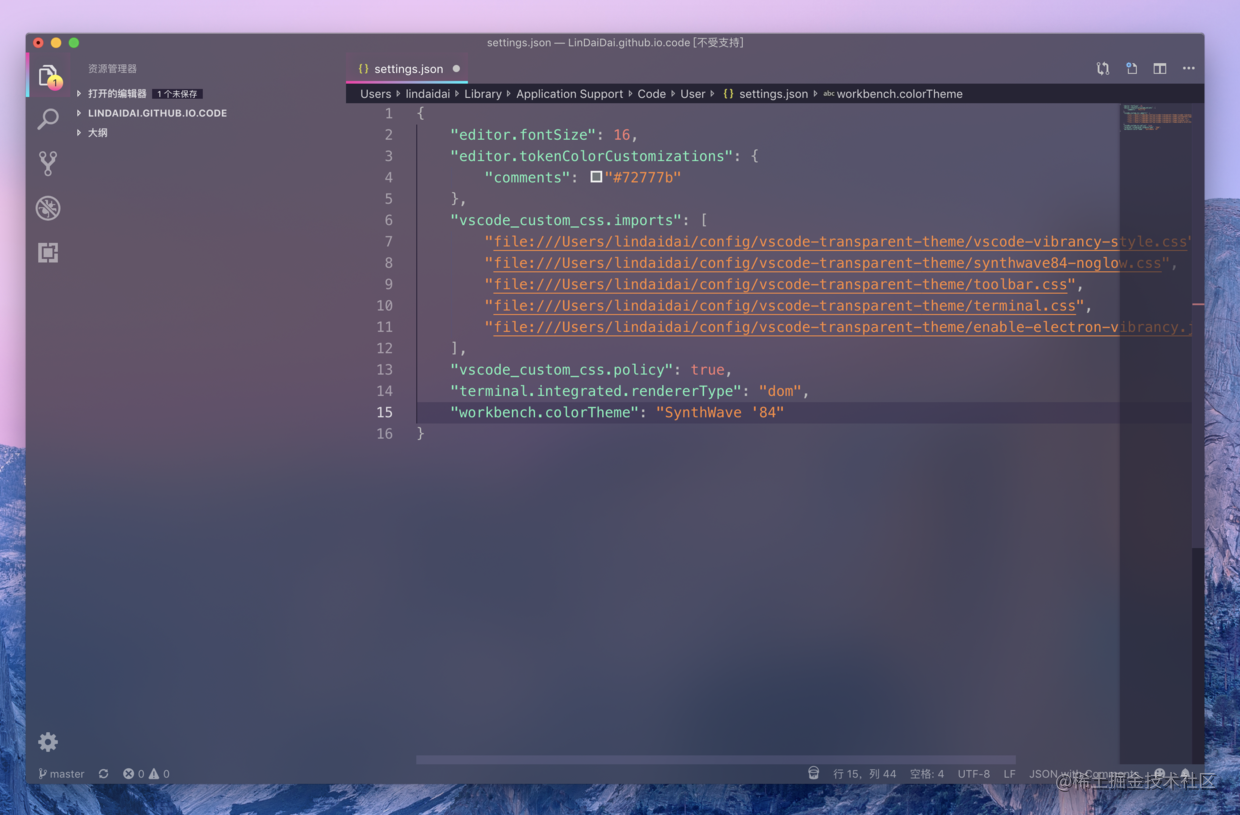
Task: Click the settings.json breadcrumb segment
Action: [765, 94]
